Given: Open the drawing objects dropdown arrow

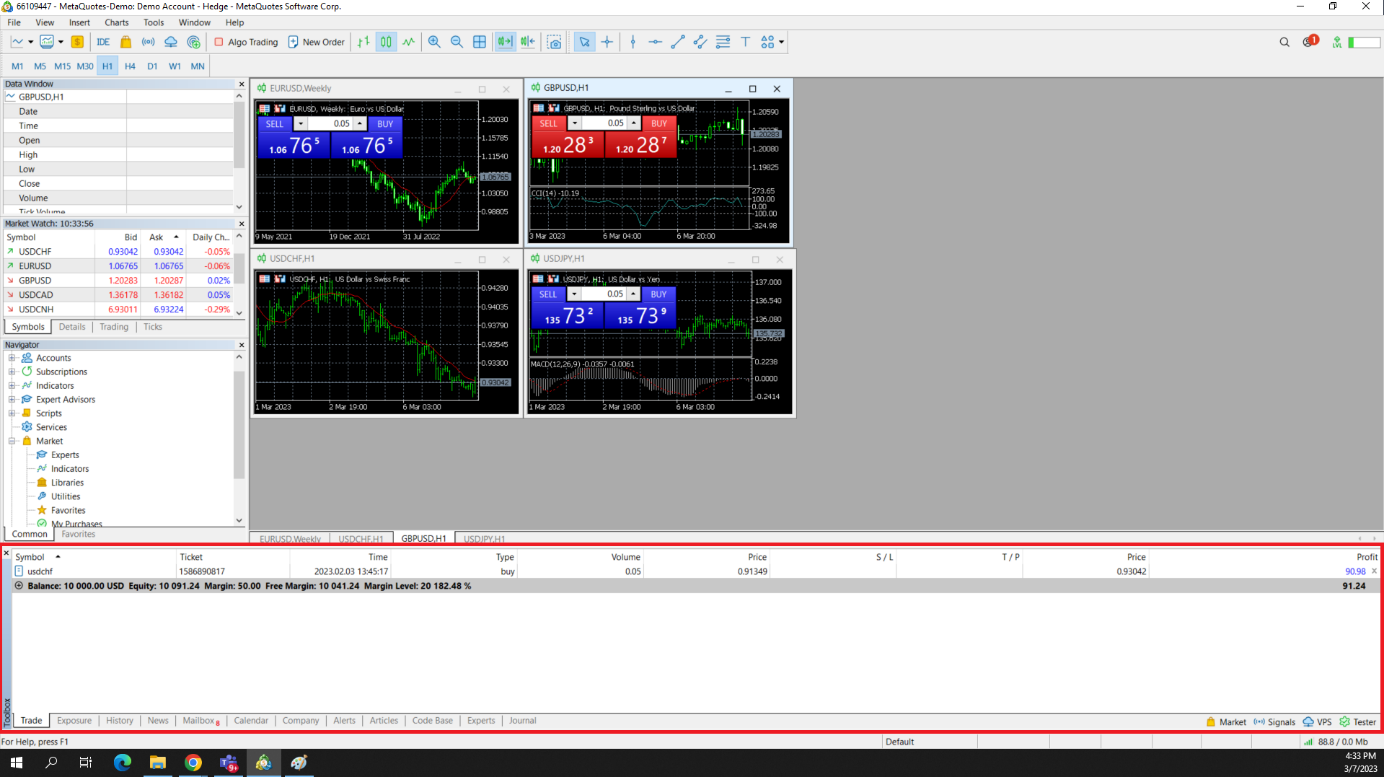Looking at the screenshot, I should [x=781, y=42].
